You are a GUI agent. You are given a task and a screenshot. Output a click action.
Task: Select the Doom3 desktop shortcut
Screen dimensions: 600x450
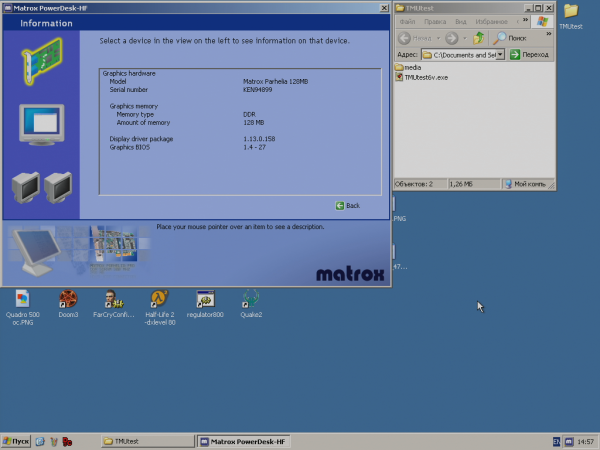click(68, 304)
